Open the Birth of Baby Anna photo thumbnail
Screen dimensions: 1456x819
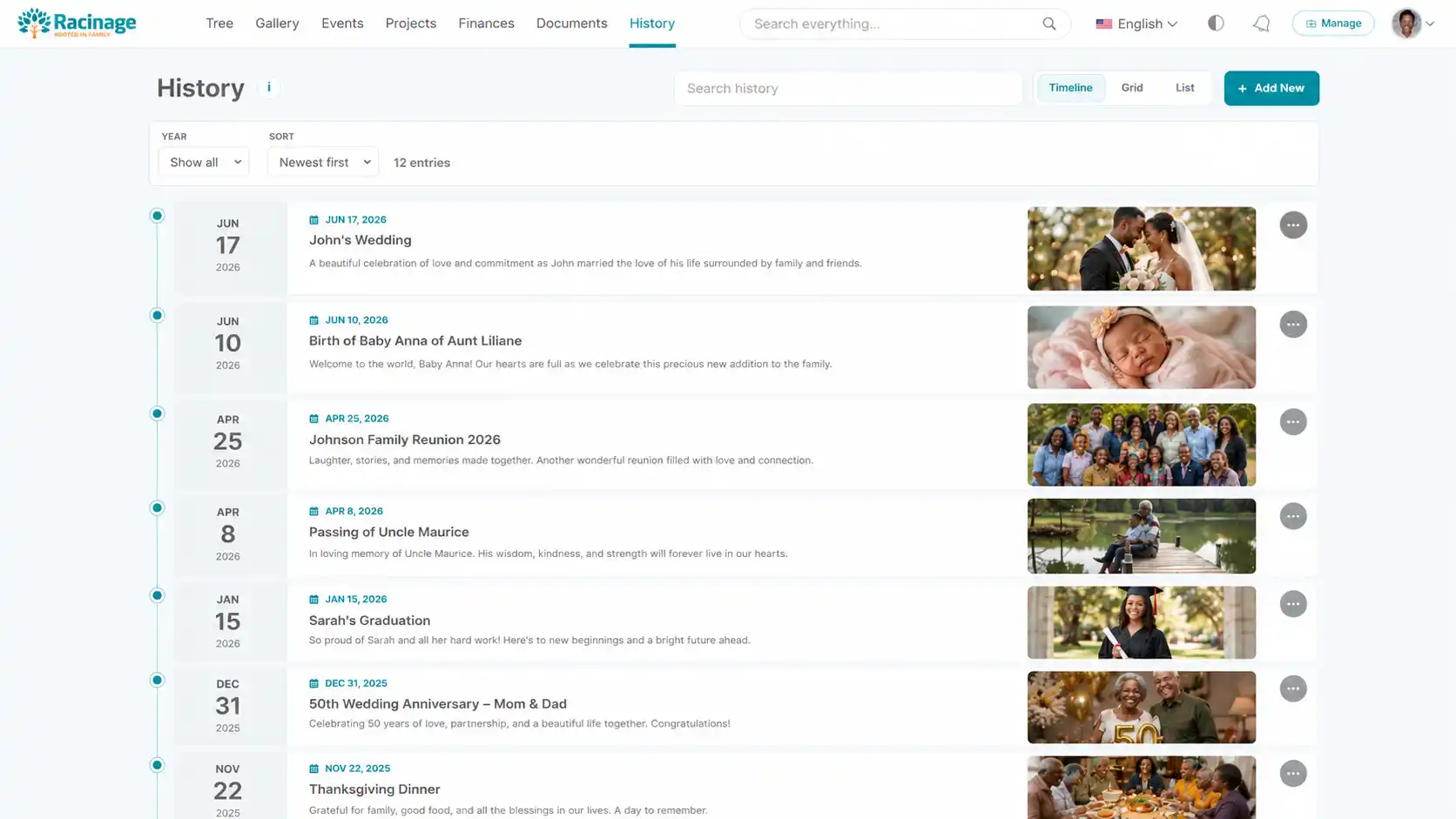(1142, 347)
